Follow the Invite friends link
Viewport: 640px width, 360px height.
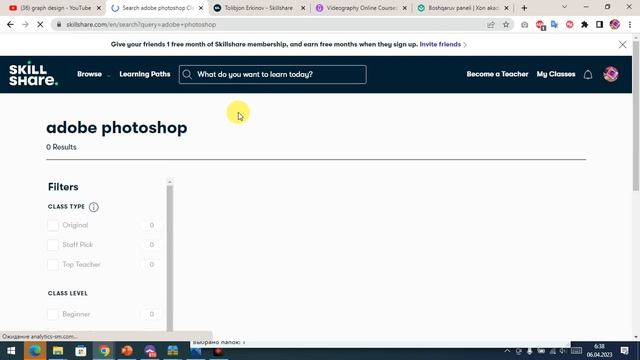click(x=440, y=44)
